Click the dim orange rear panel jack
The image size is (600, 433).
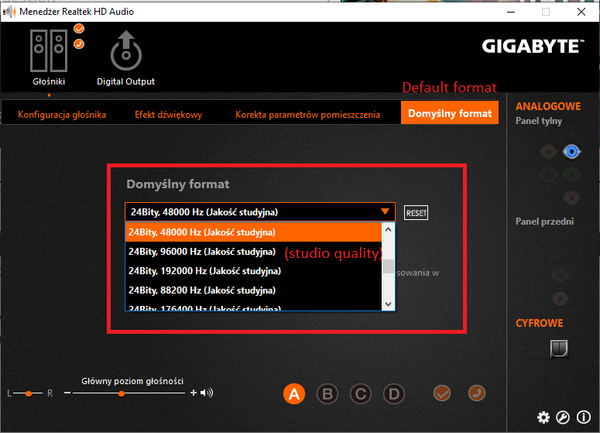click(548, 152)
